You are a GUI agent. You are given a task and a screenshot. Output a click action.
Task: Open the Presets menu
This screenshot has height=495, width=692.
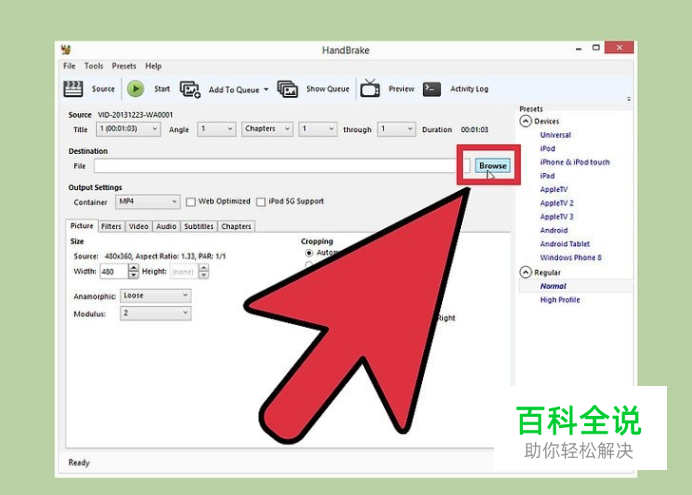pyautogui.click(x=124, y=66)
